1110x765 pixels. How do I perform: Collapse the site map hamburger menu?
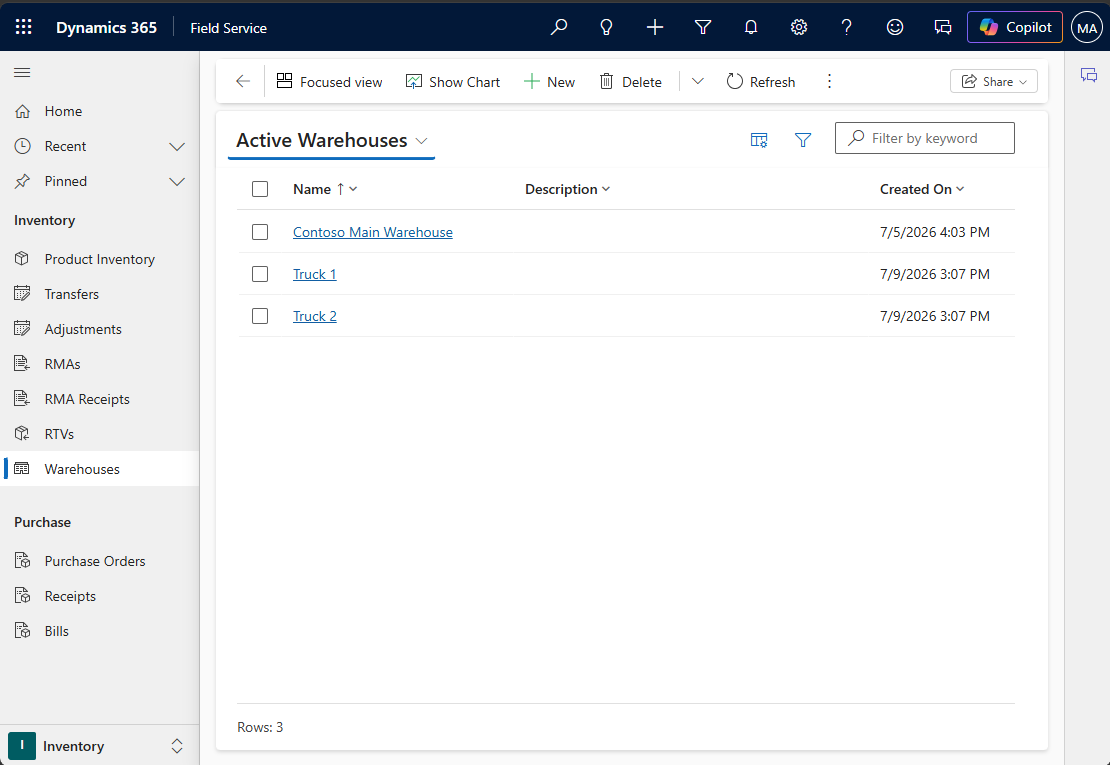[x=23, y=72]
